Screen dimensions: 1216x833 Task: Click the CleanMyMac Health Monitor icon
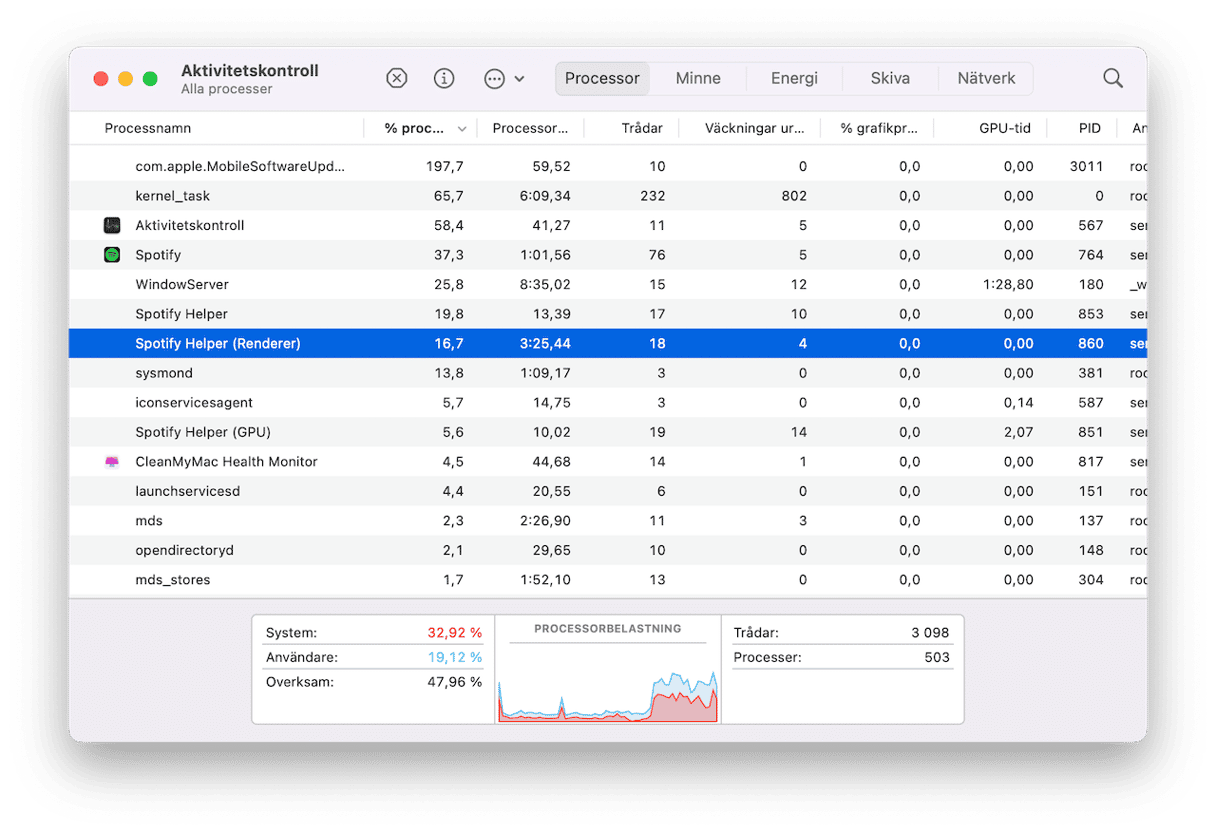coord(112,462)
